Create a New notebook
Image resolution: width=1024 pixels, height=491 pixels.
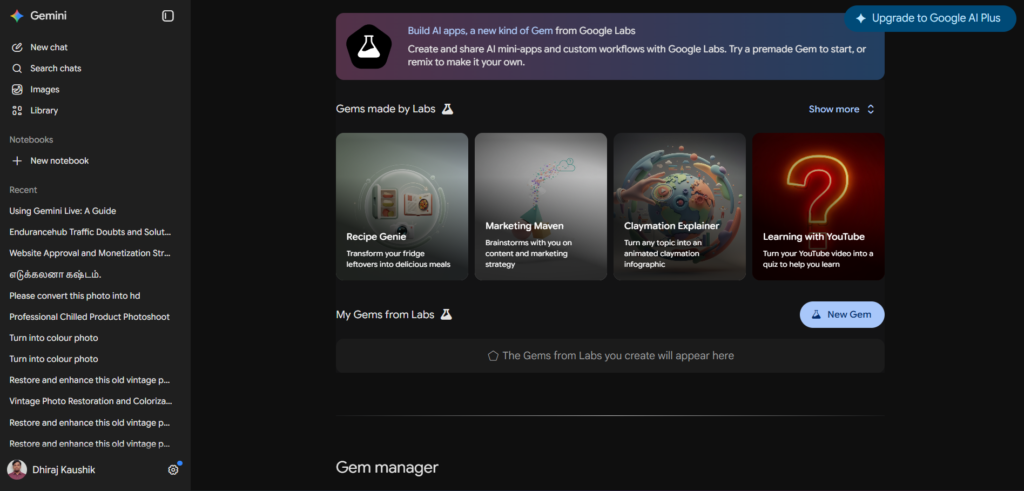coord(95,161)
